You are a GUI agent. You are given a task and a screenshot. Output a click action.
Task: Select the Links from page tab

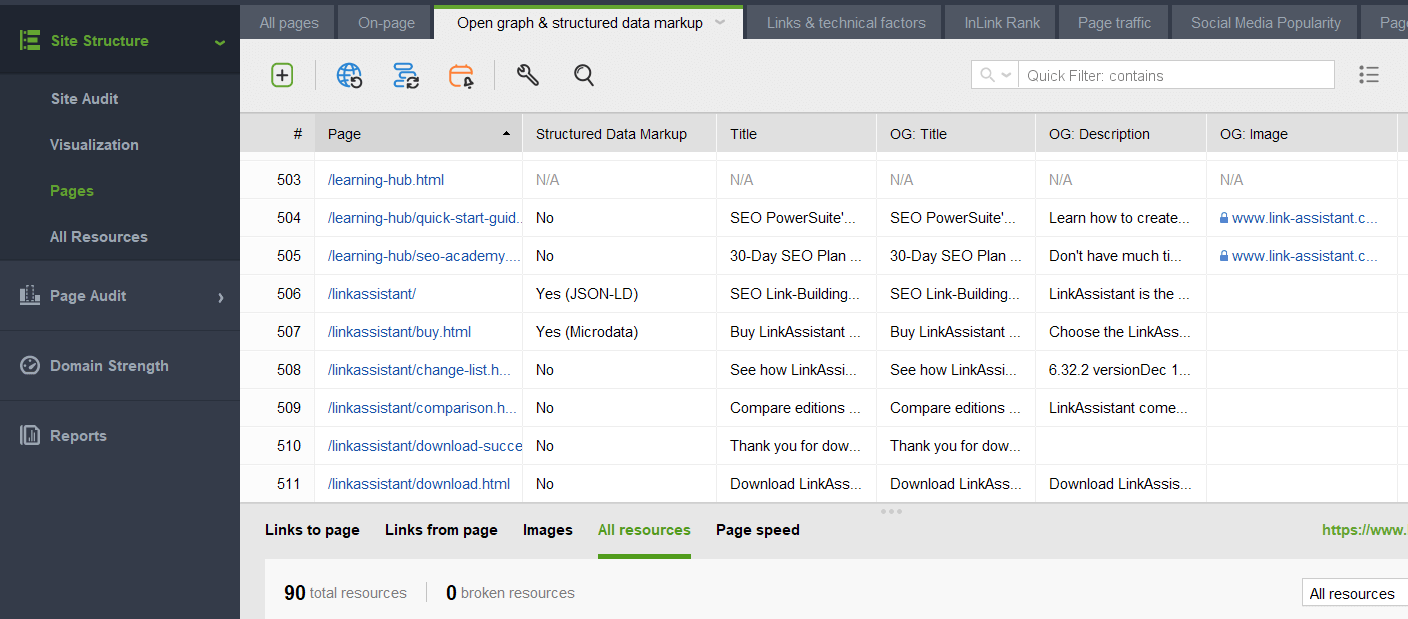441,530
